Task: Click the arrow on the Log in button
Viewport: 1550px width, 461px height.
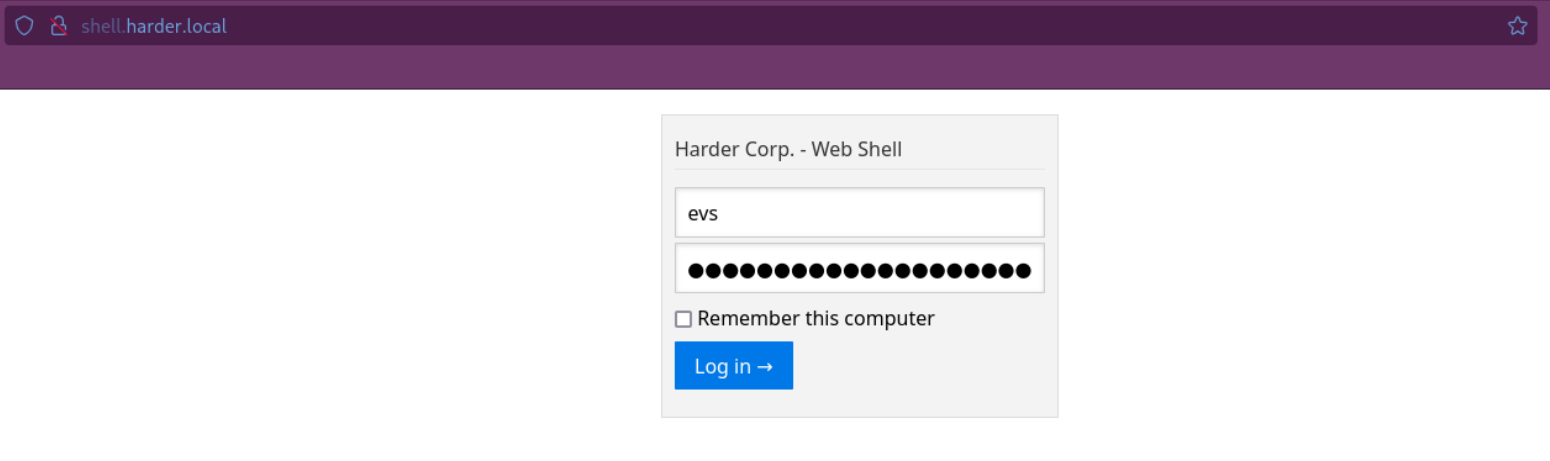Action: (x=765, y=366)
